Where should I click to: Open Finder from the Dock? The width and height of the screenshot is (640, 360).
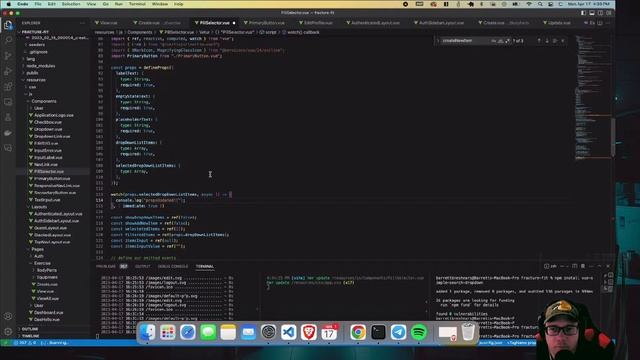pyautogui.click(x=147, y=332)
